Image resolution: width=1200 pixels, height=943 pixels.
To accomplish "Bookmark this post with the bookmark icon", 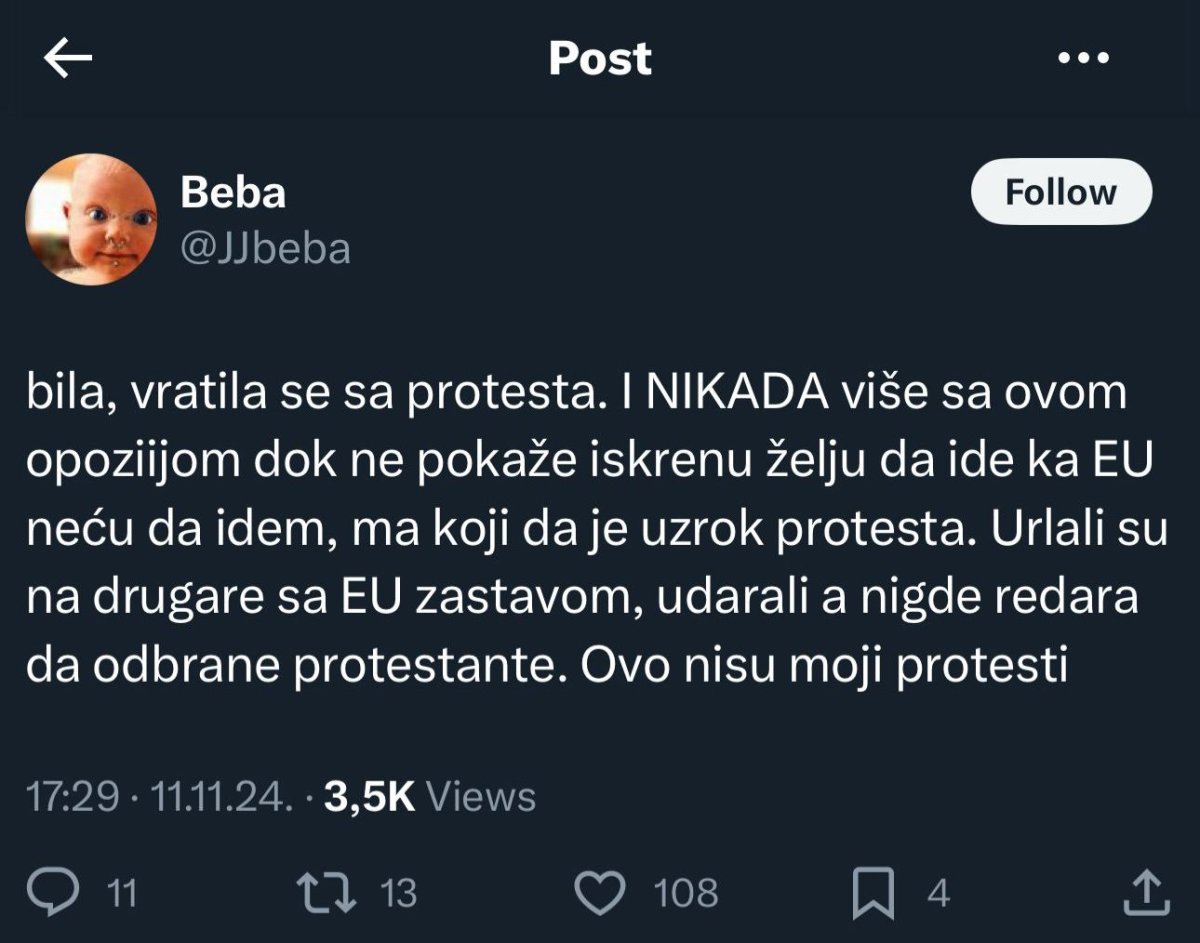I will [872, 892].
